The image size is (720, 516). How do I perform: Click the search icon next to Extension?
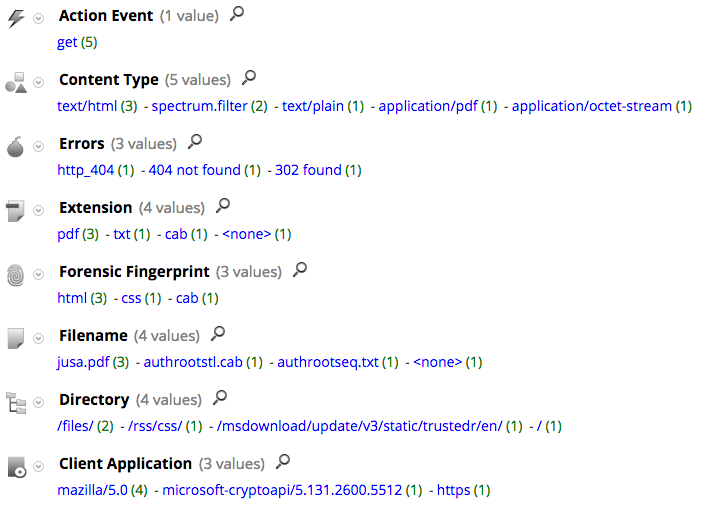223,206
